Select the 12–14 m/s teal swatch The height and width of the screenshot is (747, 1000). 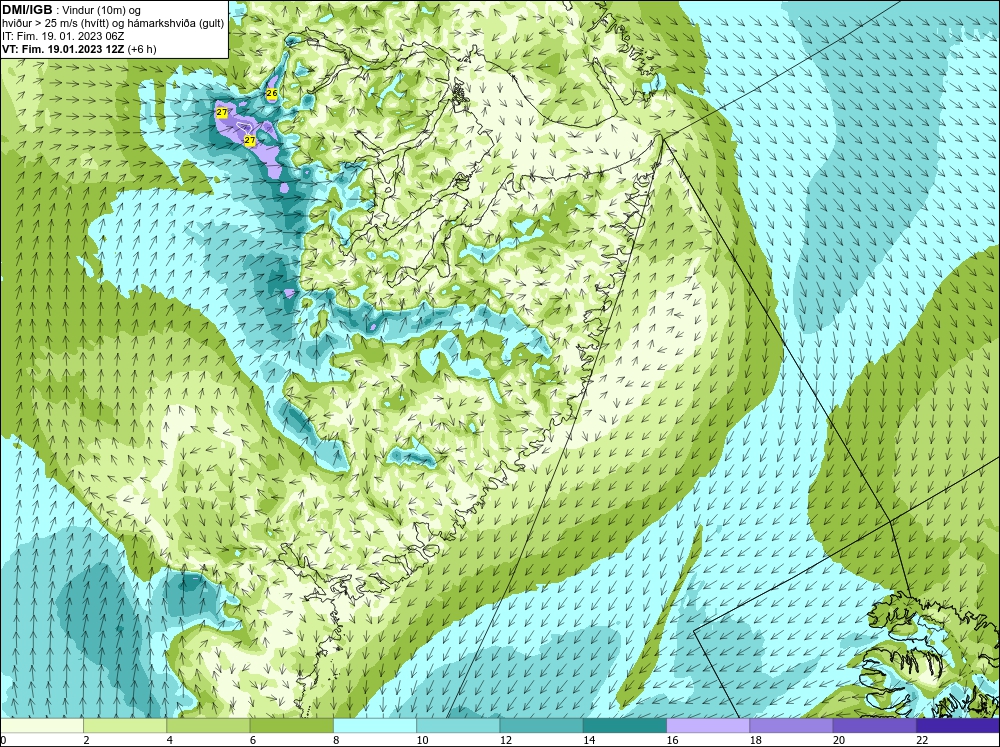[x=541, y=726]
